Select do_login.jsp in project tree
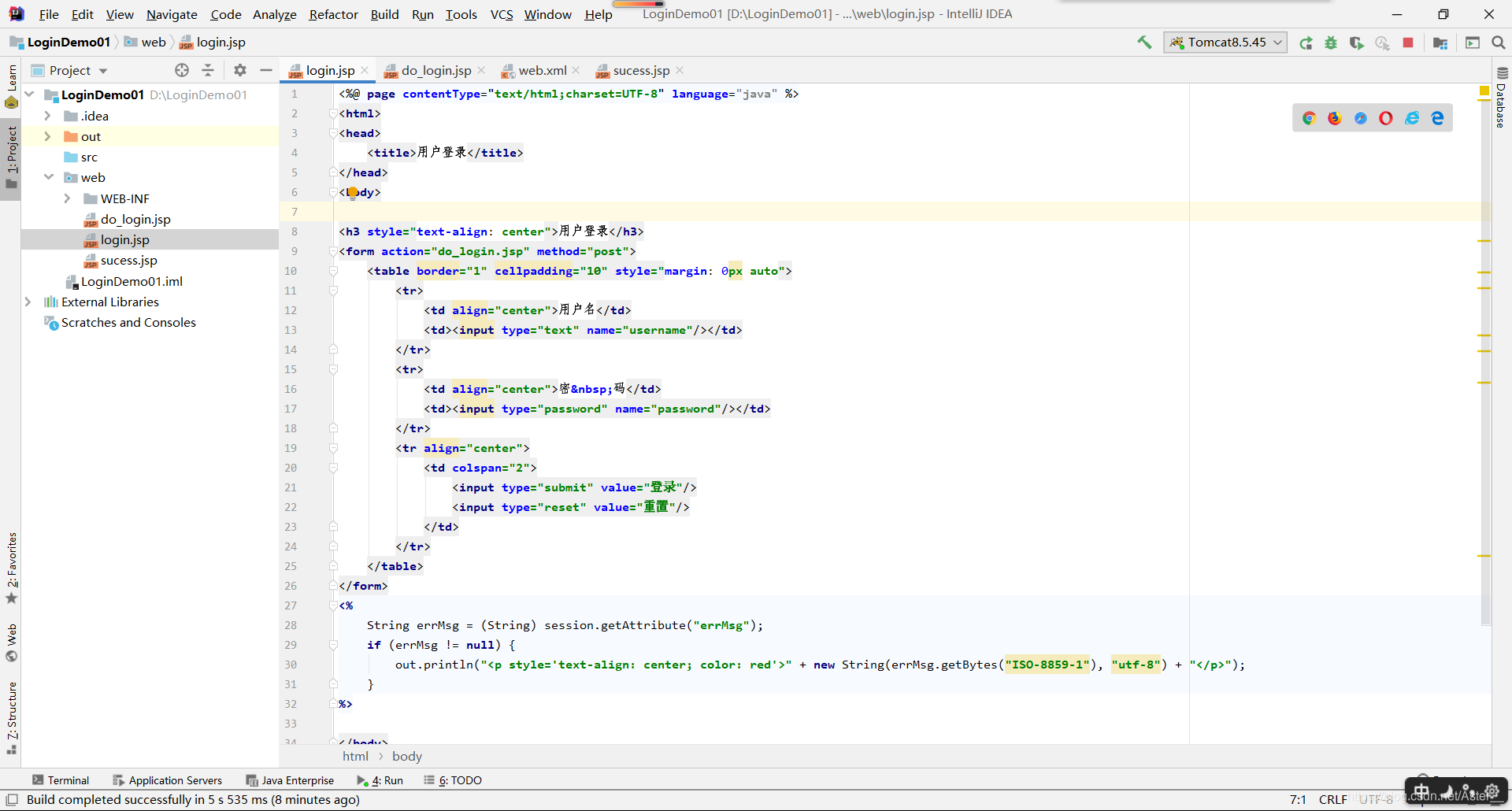The width and height of the screenshot is (1512, 811). [x=135, y=219]
